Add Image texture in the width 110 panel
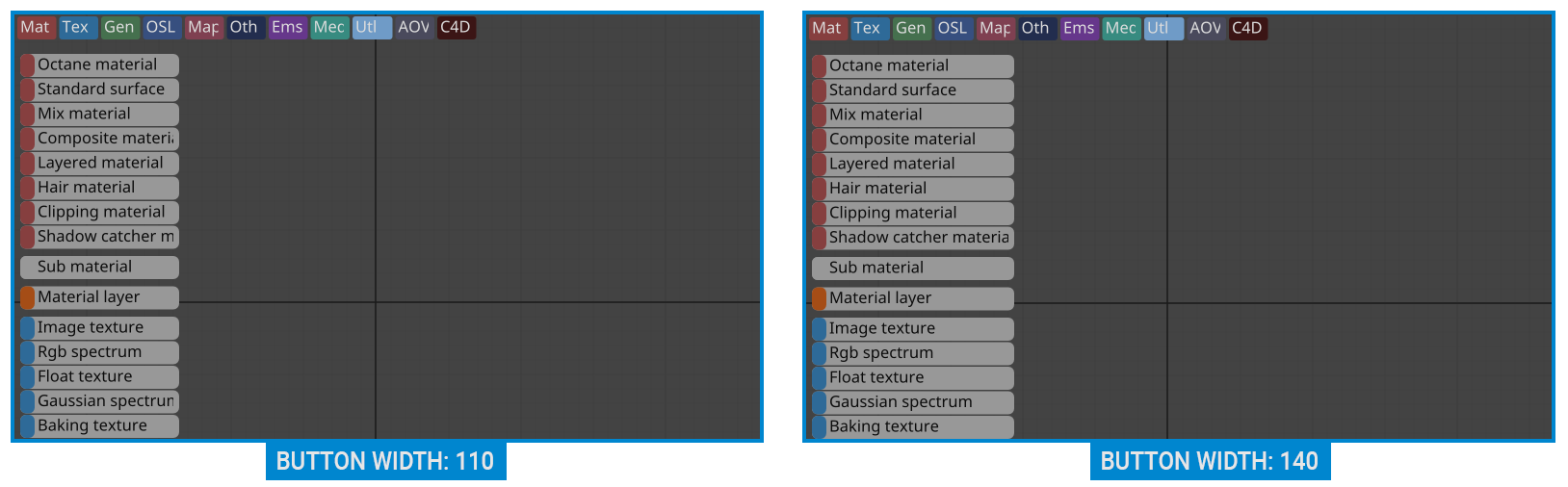 point(99,328)
